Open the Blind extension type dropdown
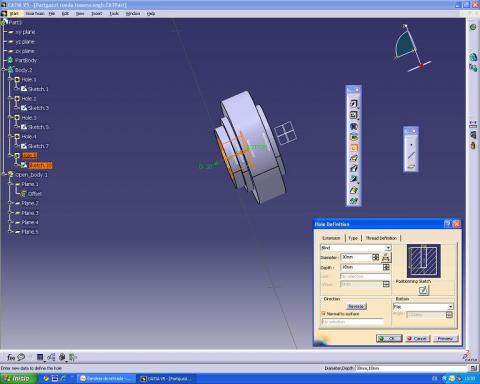Screen dimensions: 480x384 355,248
